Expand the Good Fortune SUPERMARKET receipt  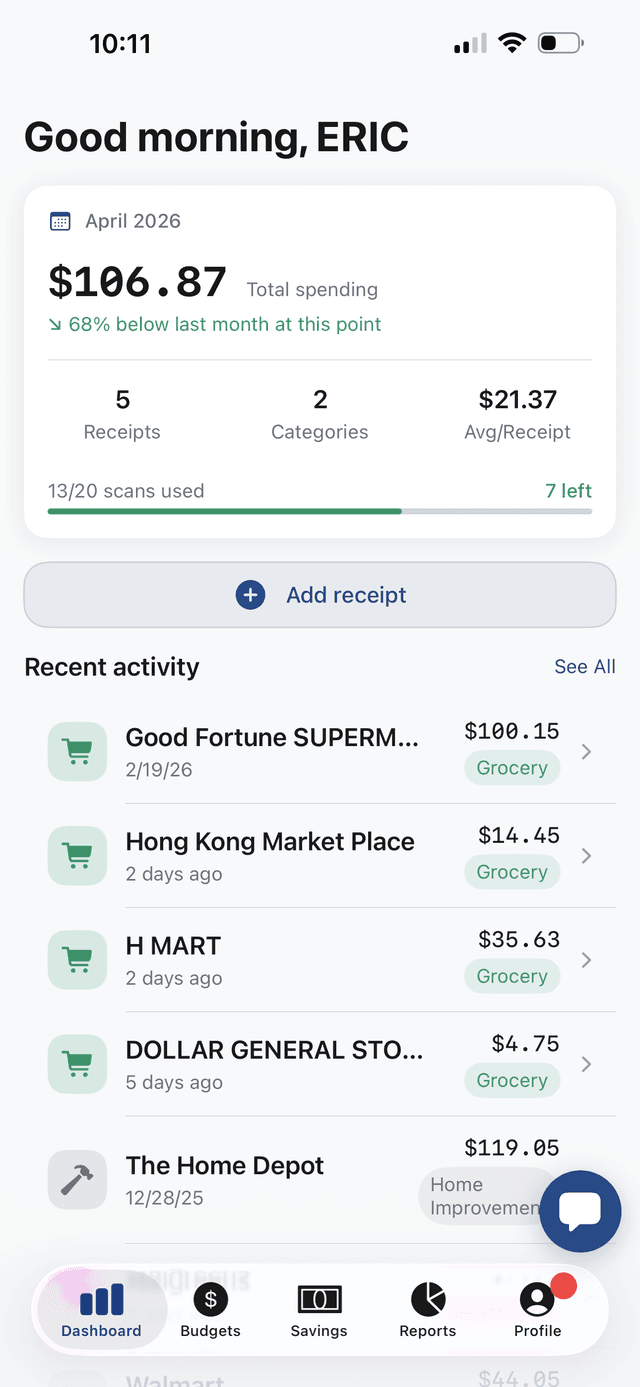[x=586, y=752]
